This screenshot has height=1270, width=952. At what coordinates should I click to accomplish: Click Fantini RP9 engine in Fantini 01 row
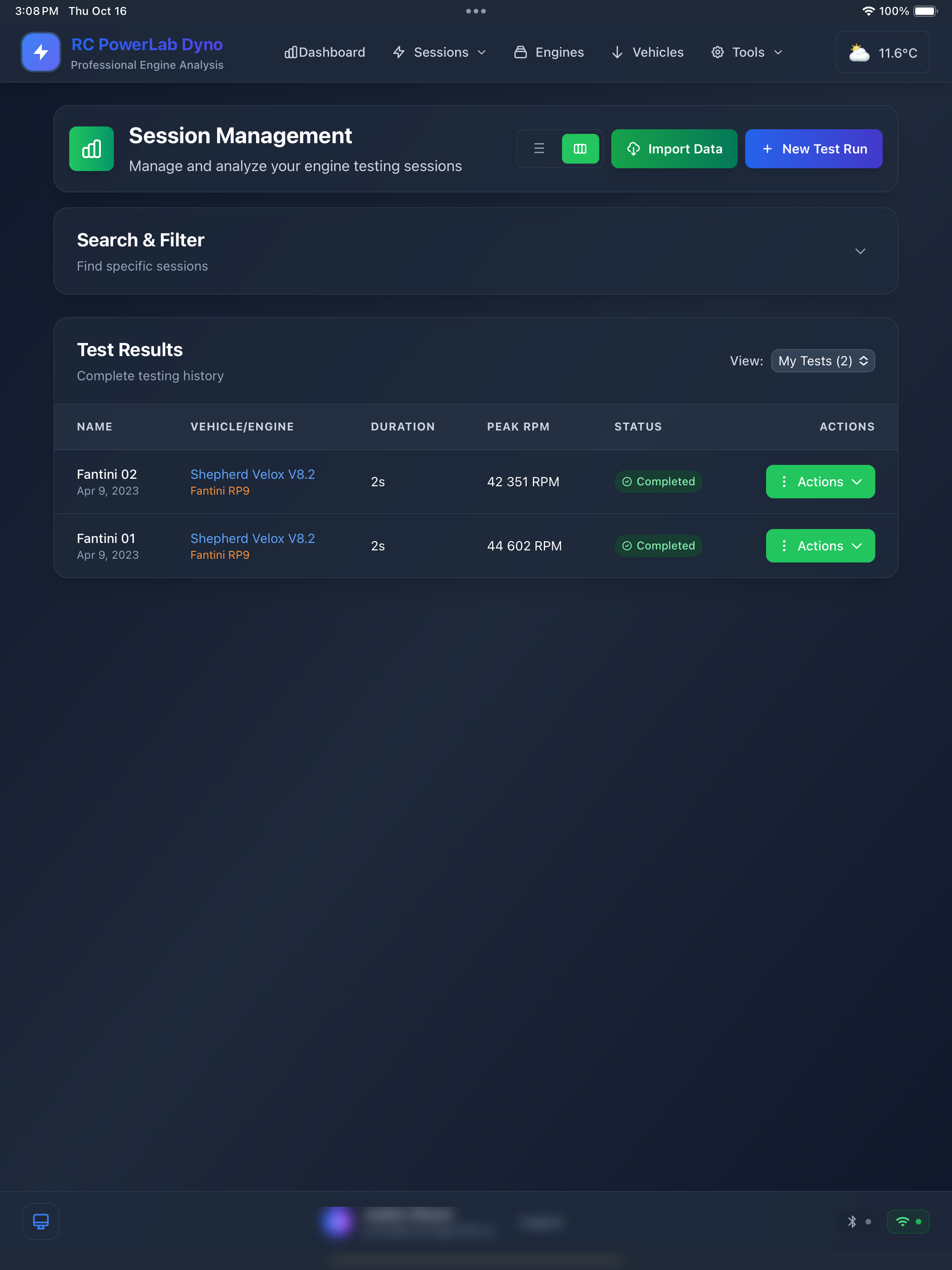pyautogui.click(x=220, y=555)
